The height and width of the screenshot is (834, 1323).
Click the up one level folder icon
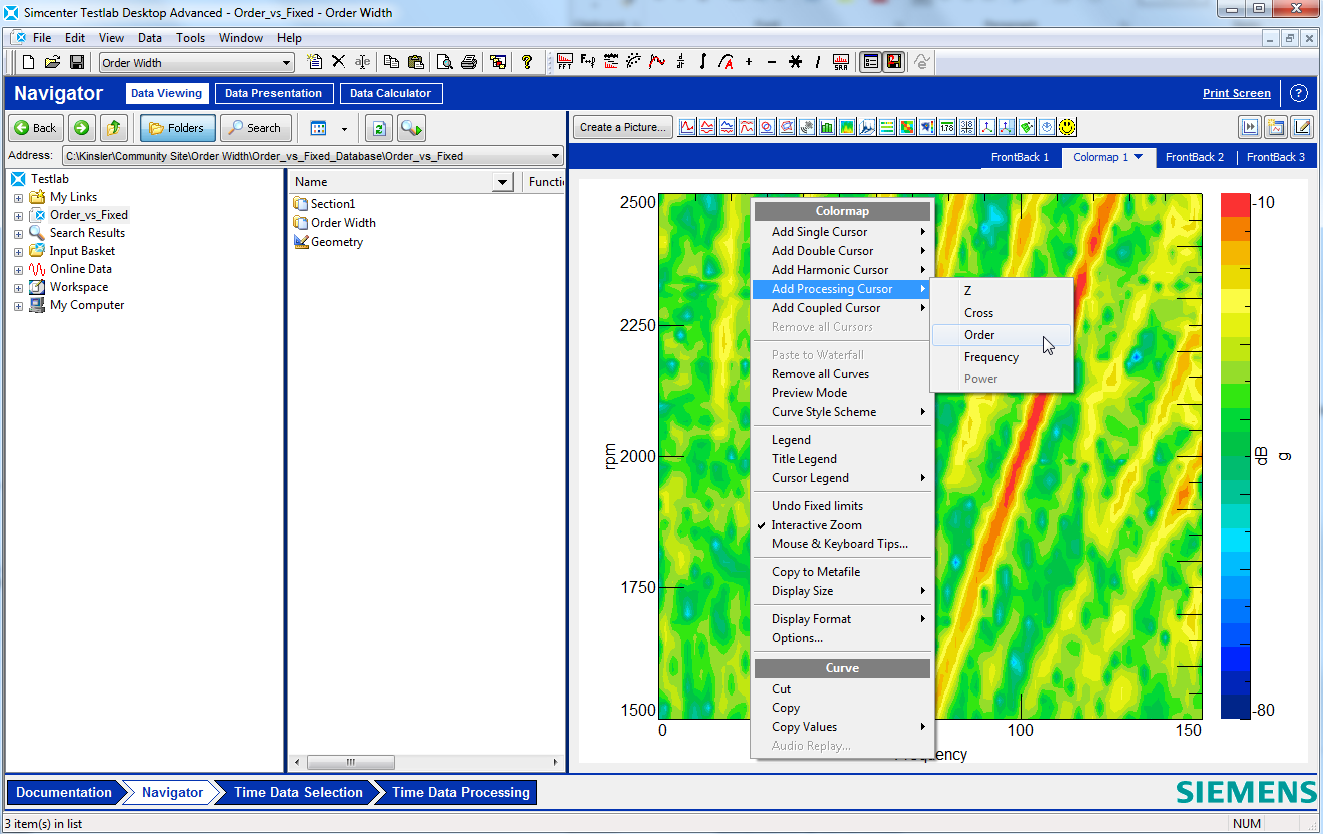coord(115,128)
